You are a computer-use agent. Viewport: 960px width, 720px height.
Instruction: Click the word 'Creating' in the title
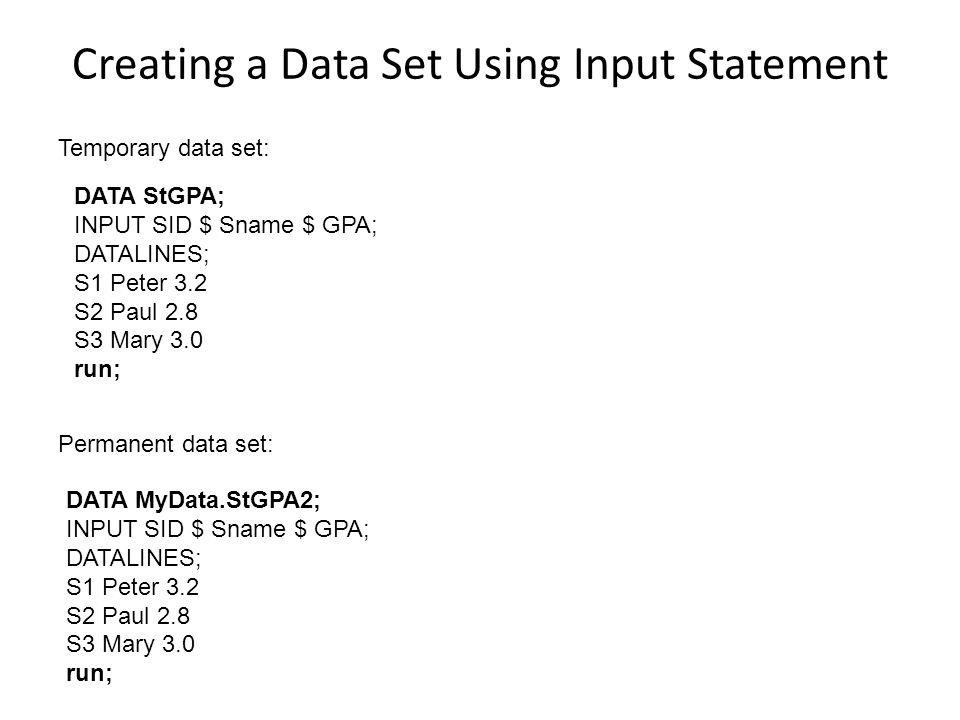[154, 66]
